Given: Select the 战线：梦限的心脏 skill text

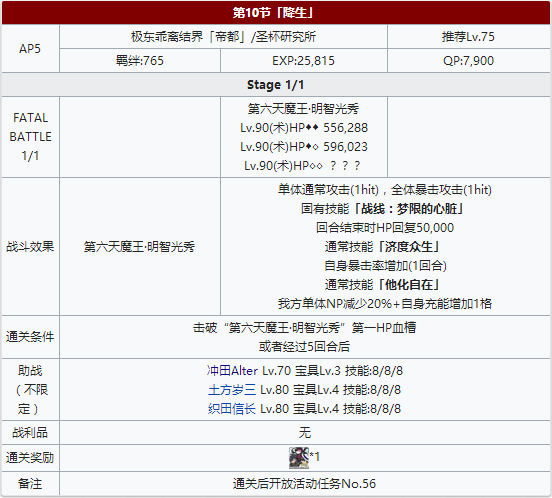Looking at the screenshot, I should point(409,209).
